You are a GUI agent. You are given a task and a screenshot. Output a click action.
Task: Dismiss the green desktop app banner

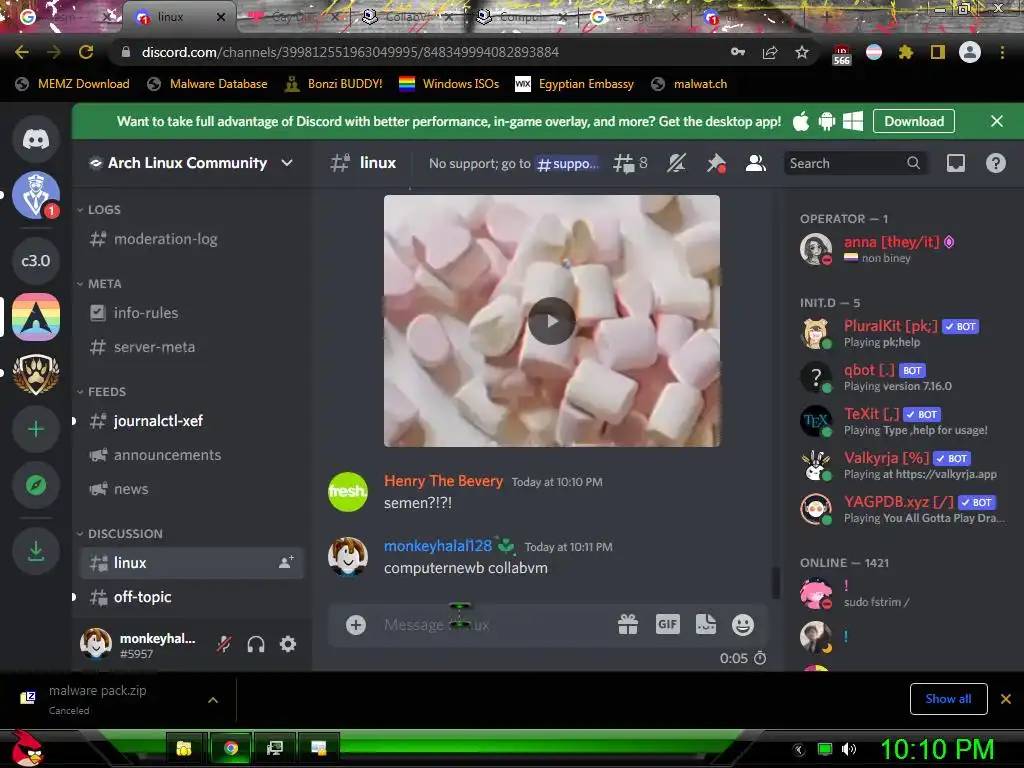pos(997,121)
